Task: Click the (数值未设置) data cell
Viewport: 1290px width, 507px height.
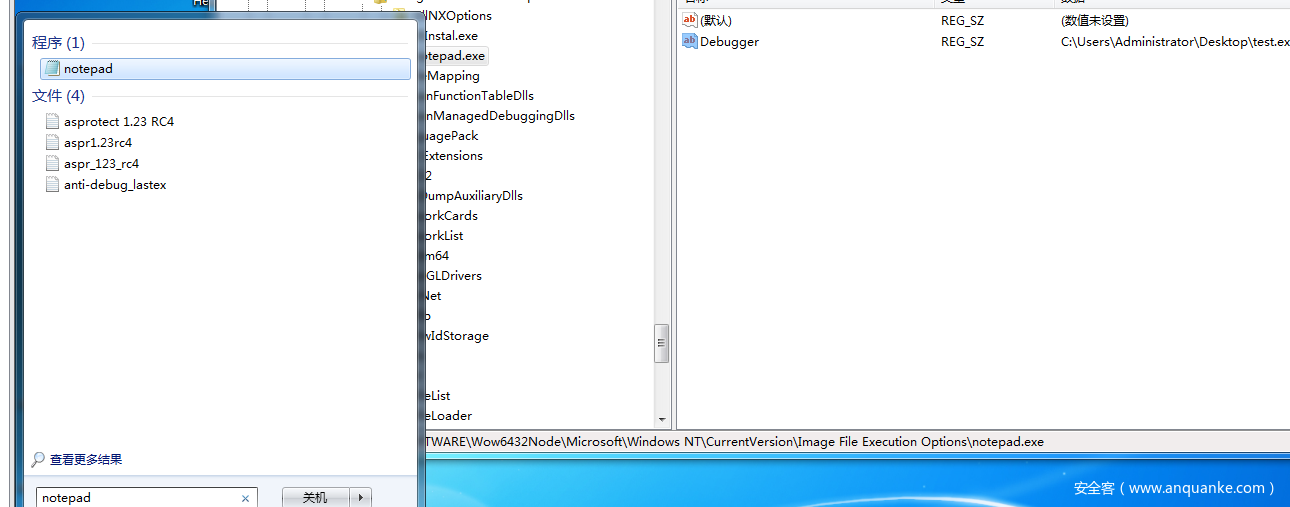Action: point(1094,20)
